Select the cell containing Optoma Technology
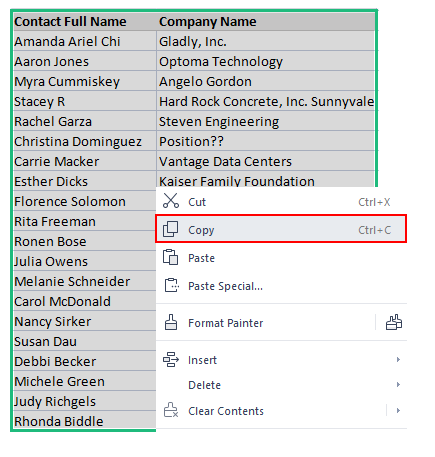 [x=266, y=61]
